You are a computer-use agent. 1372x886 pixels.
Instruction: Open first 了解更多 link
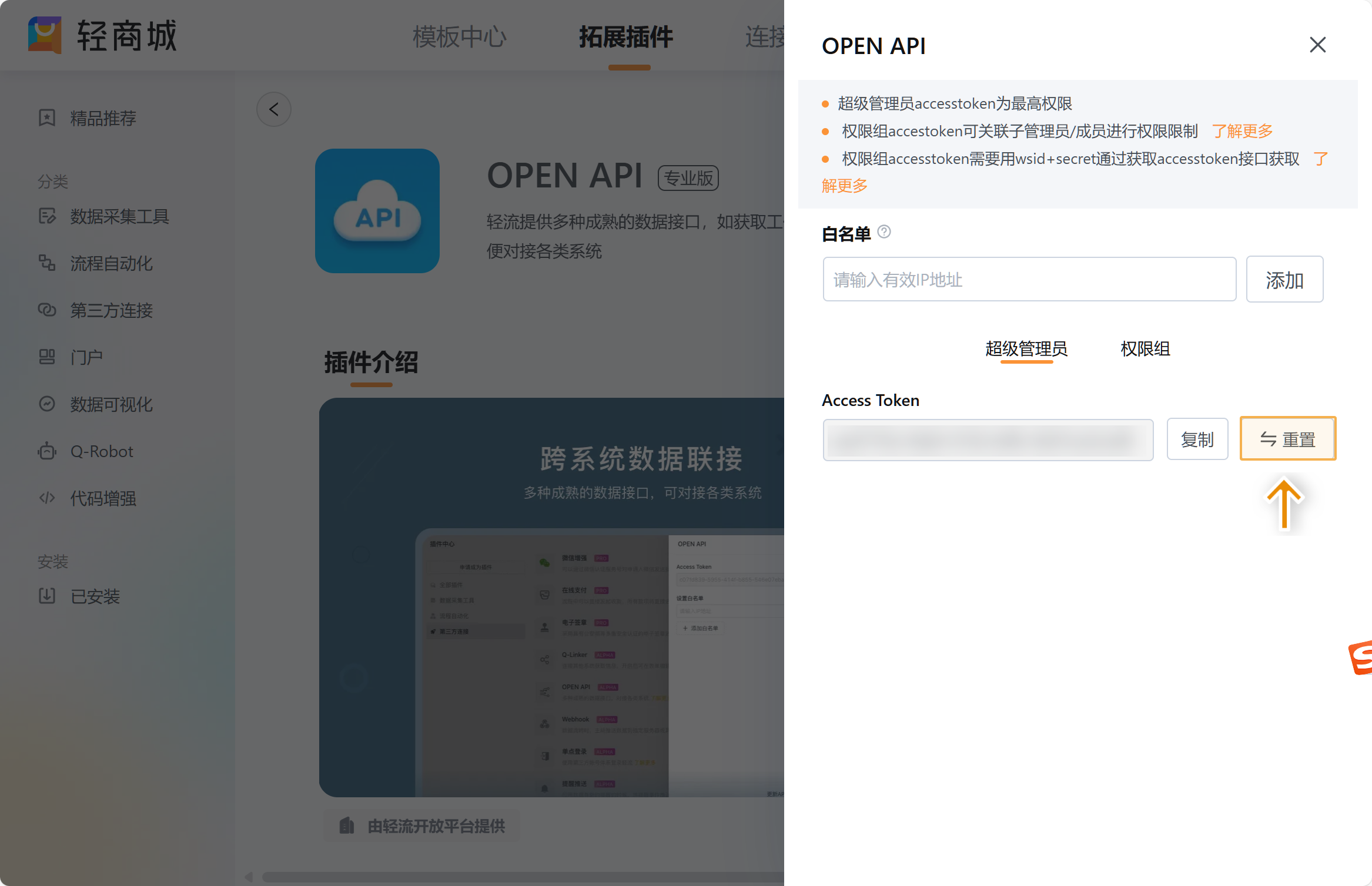click(1242, 131)
